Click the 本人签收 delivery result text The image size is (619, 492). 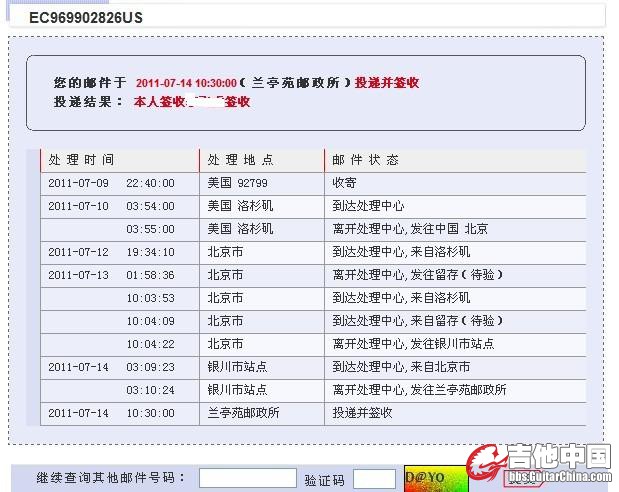click(x=160, y=102)
